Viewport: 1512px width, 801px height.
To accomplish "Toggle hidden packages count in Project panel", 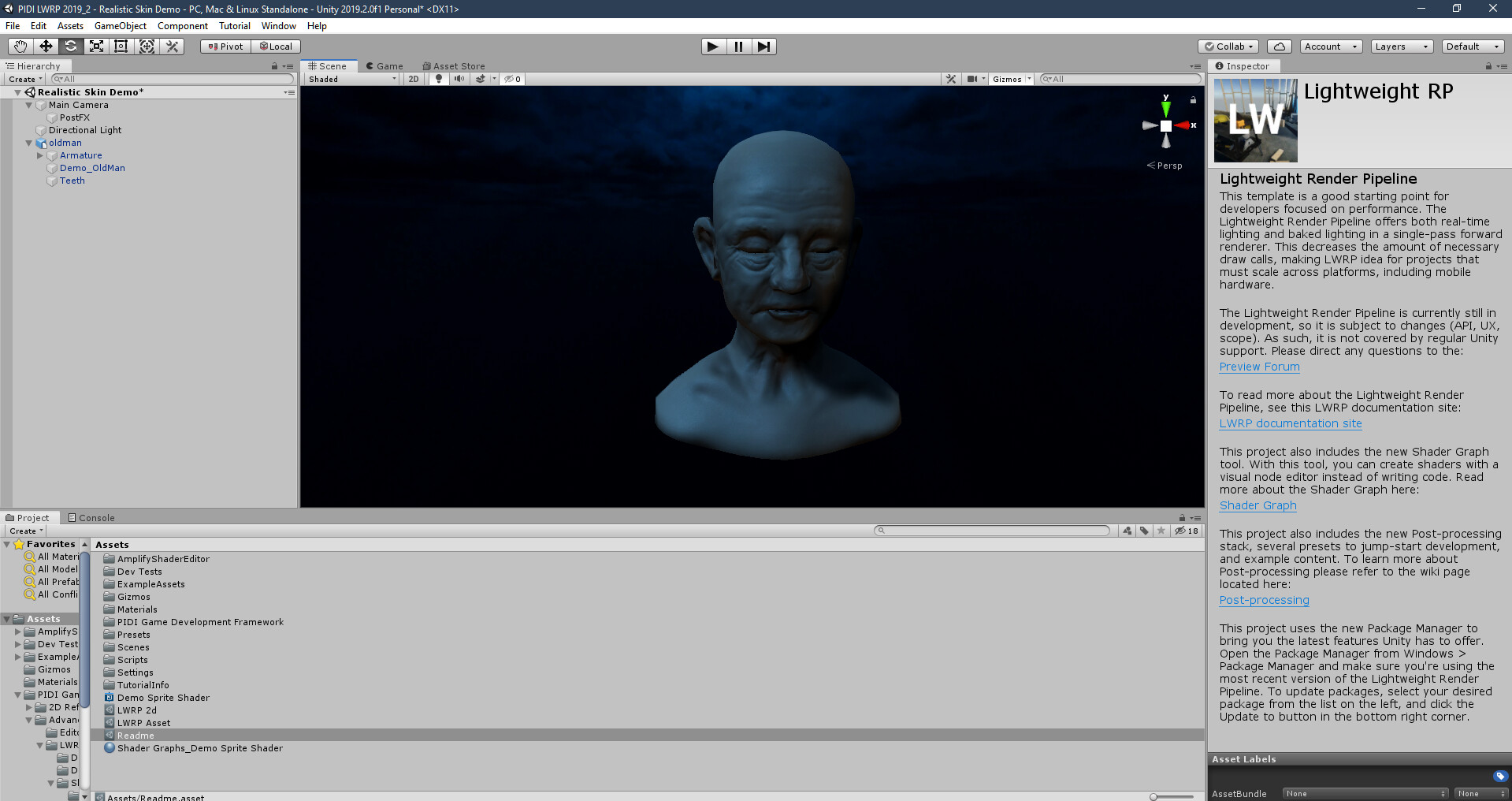I will (1186, 531).
